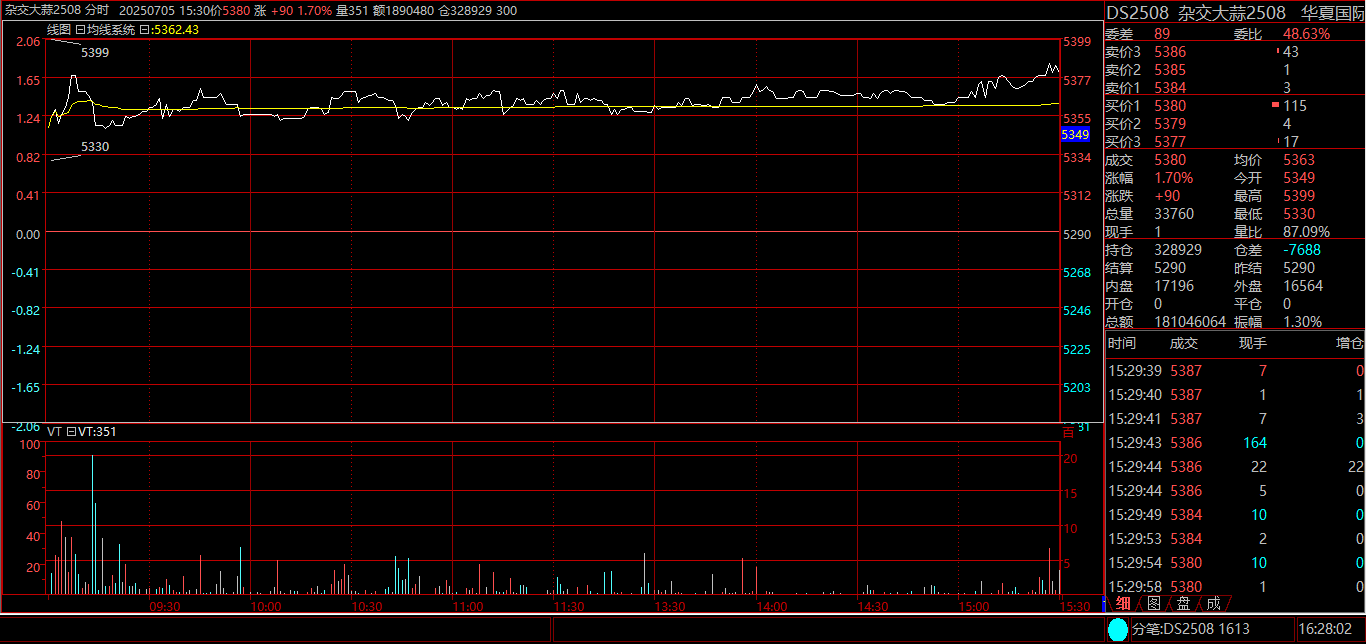
Task: Click the red bar beside 买价1 volume 115
Action: 1275,106
